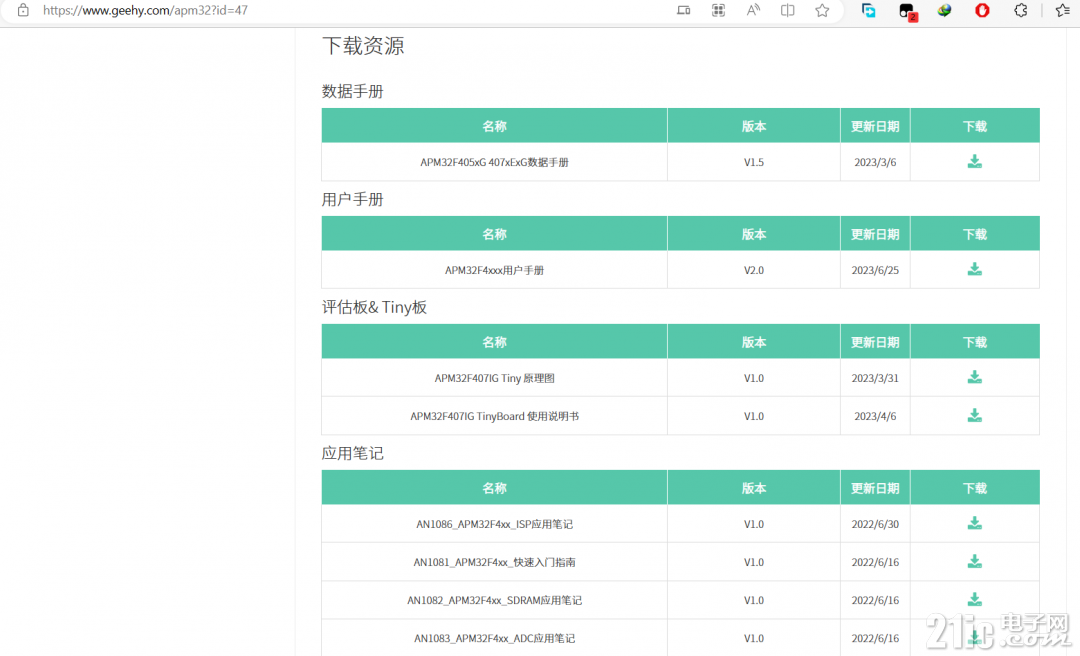This screenshot has height=656, width=1080.
Task: Click the 数据手册 section heading
Action: point(353,91)
